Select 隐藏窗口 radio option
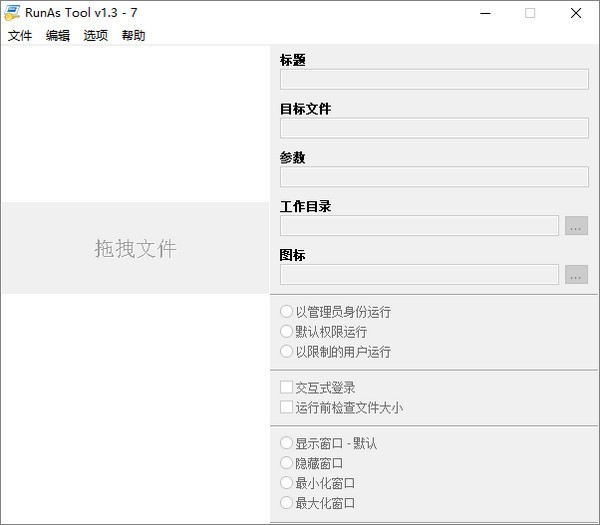The image size is (600, 525). [287, 463]
